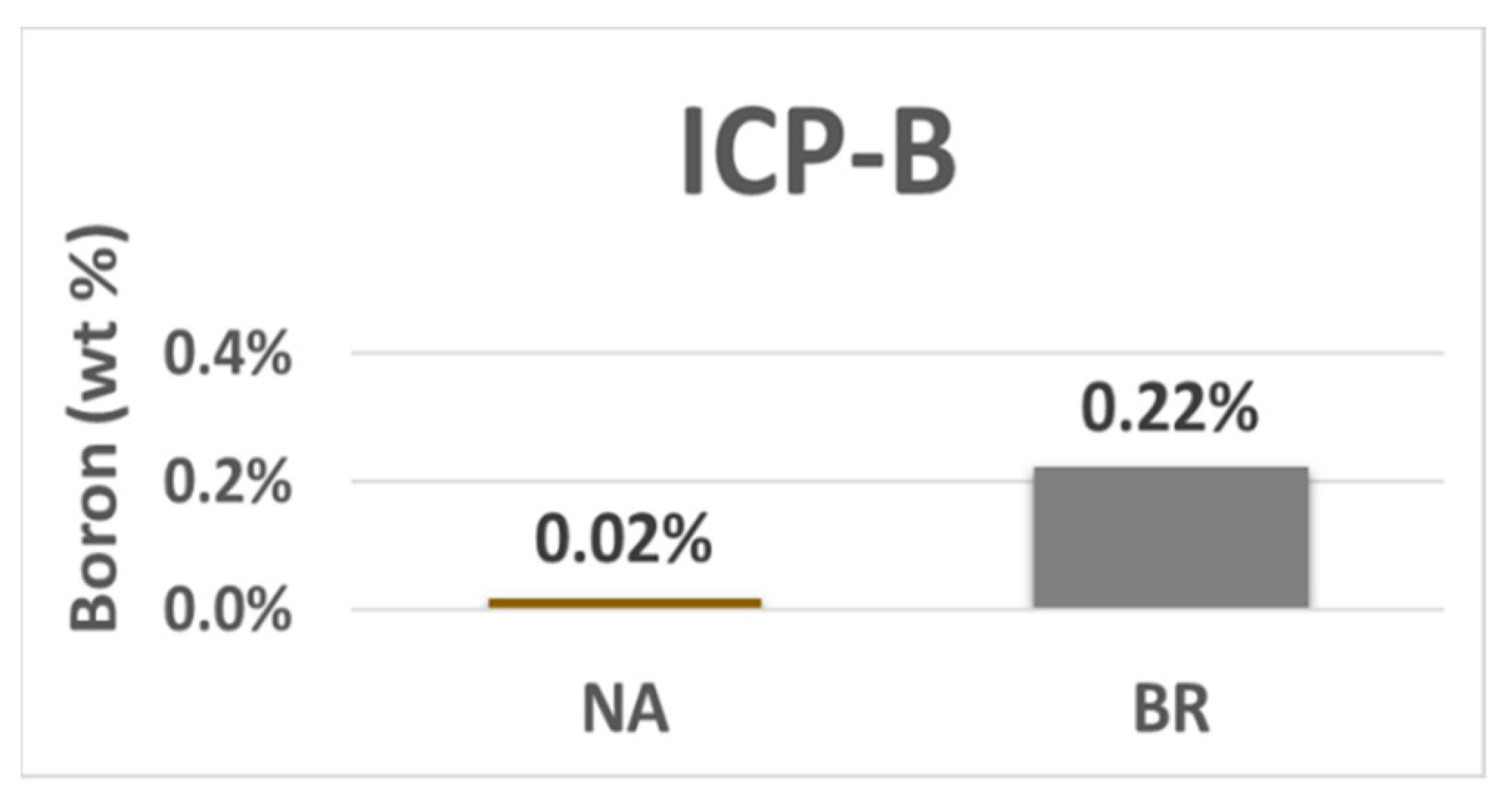
Task: Select the NA category label
Action: [625, 710]
